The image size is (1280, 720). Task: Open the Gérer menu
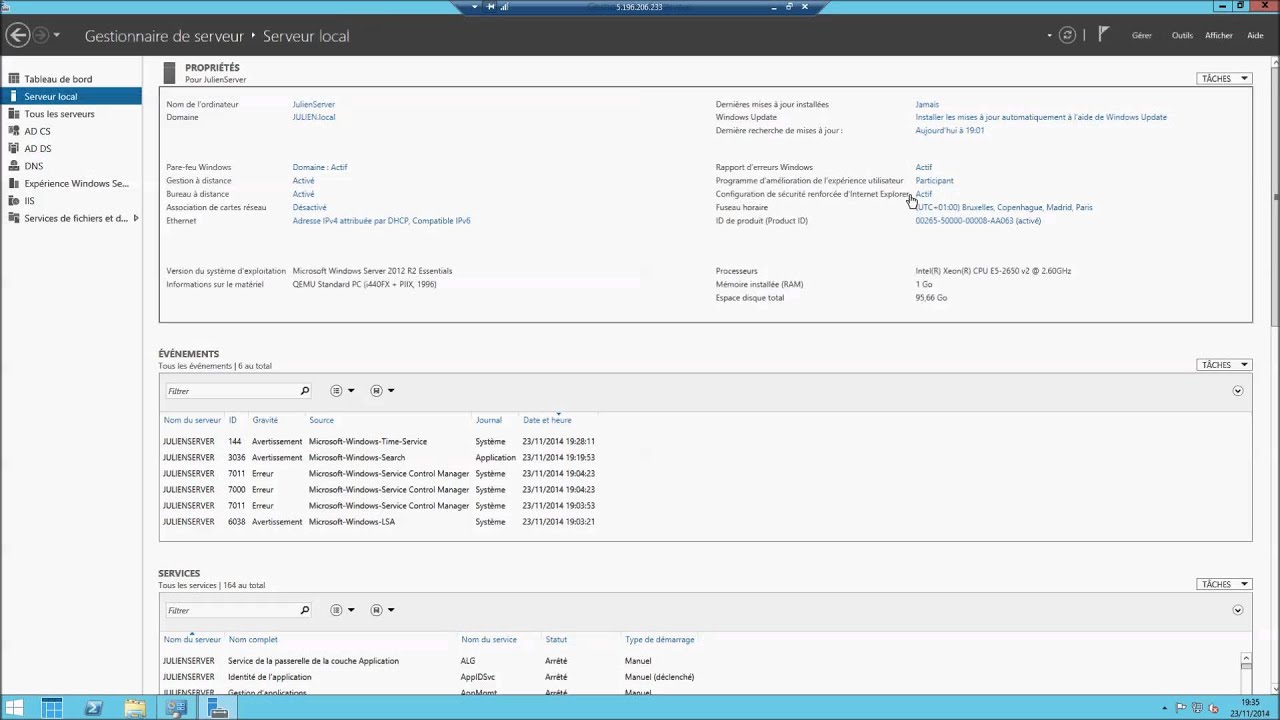(1142, 35)
